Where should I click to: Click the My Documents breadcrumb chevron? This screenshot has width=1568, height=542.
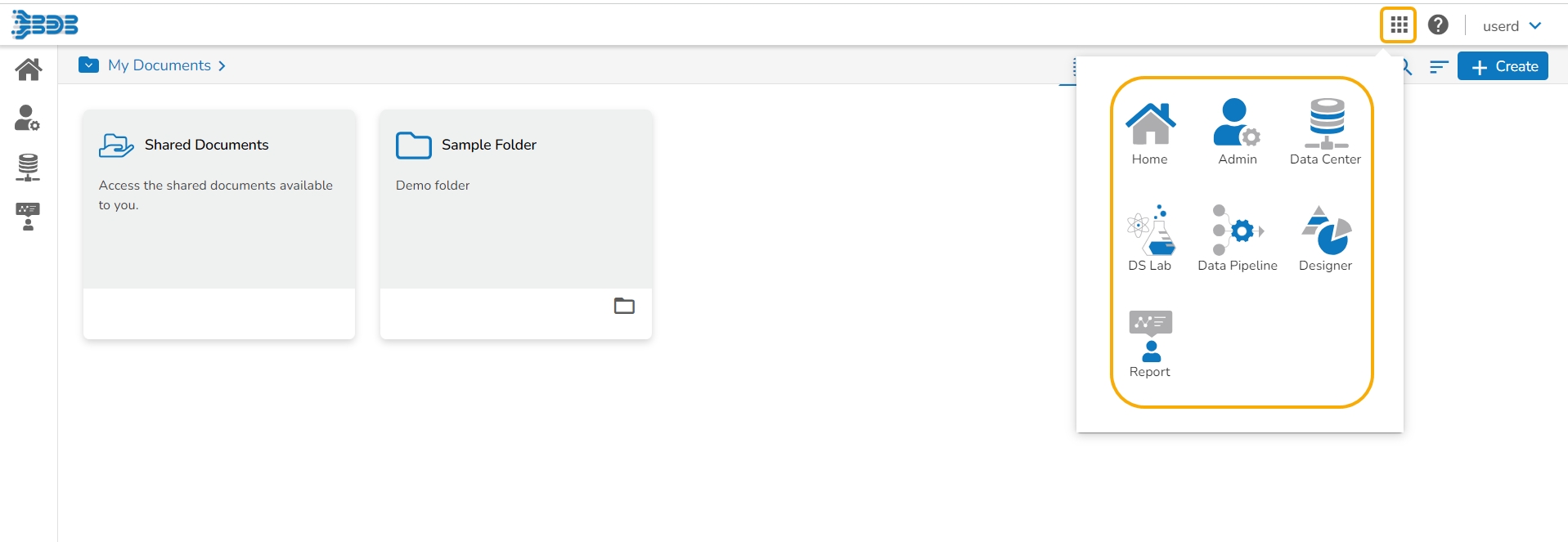pos(222,66)
